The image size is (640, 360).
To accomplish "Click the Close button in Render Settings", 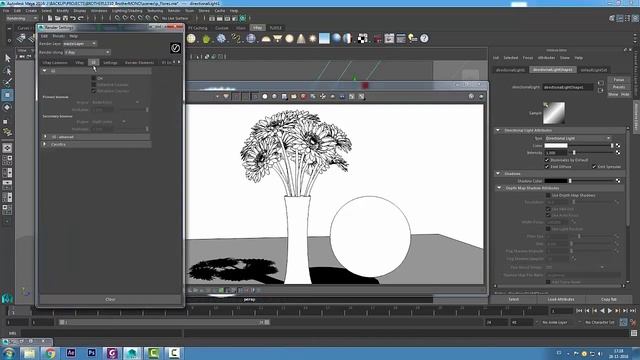I will pos(110,300).
